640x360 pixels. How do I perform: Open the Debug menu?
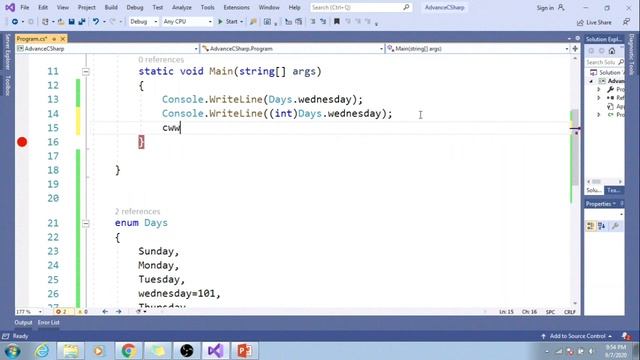[x=135, y=7]
